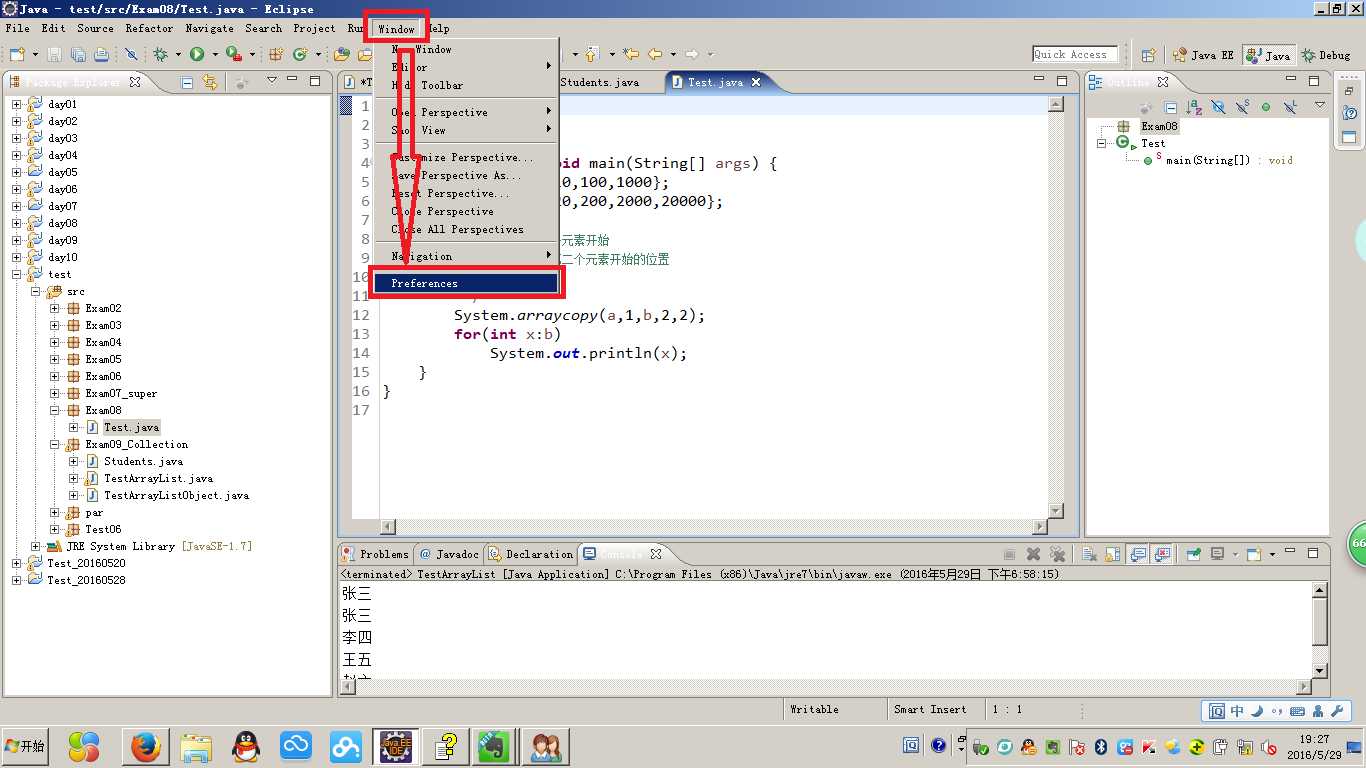Switch to the Students.java tab
The width and height of the screenshot is (1366, 768).
click(x=599, y=82)
